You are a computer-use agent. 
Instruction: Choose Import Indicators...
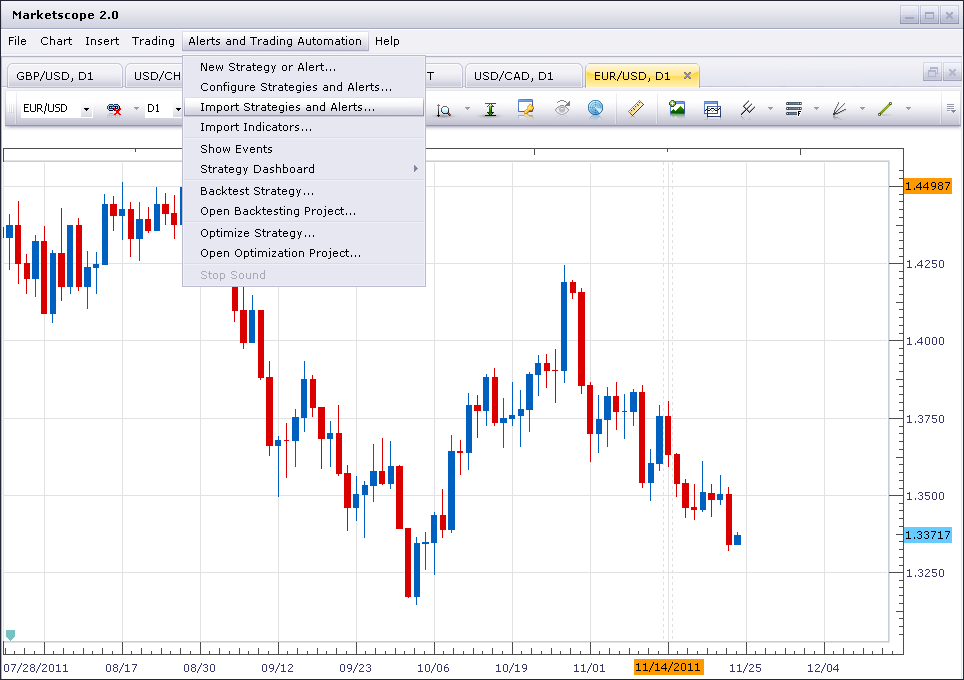coord(304,127)
